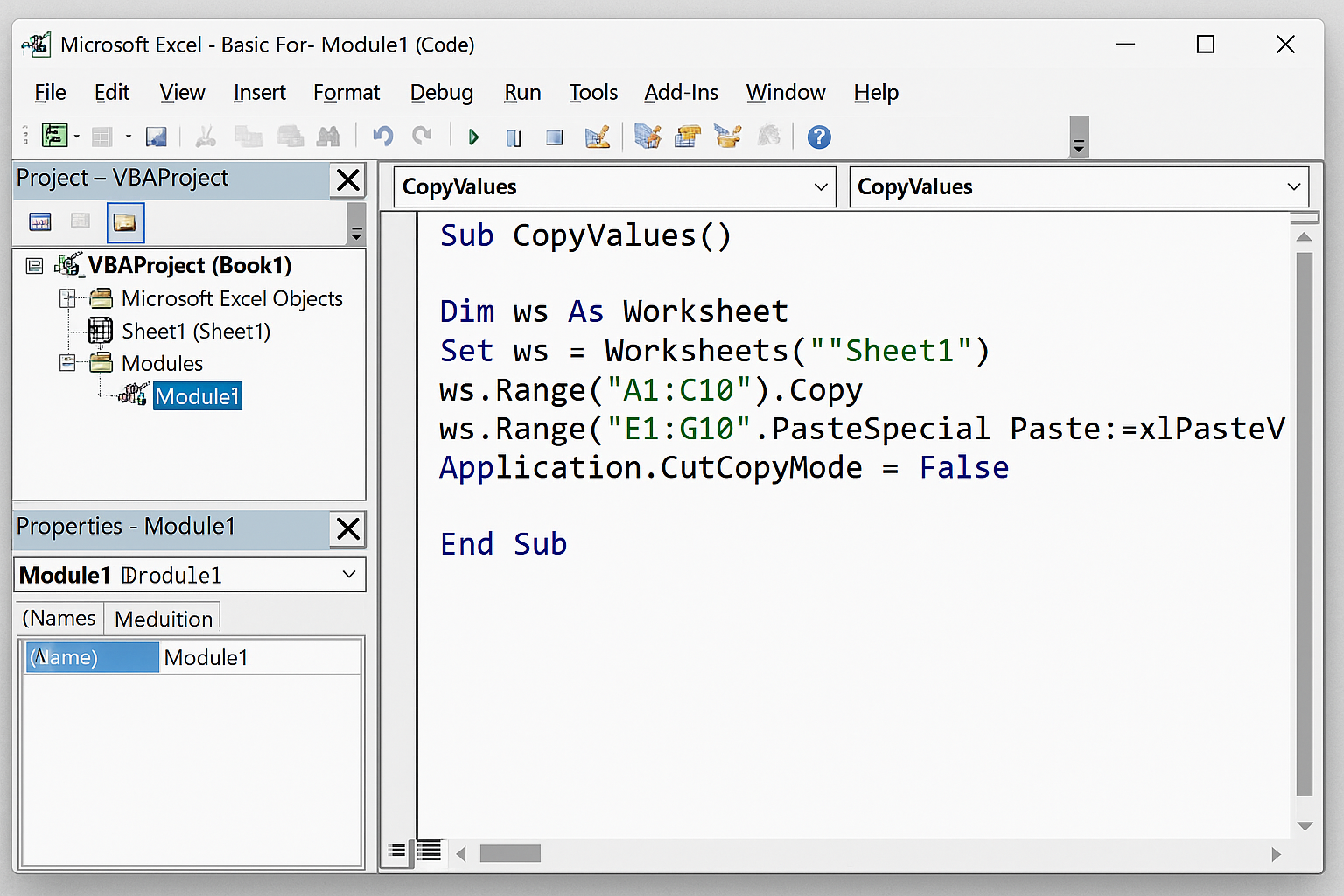This screenshot has width=1344, height=896.
Task: Open Project Explorer toolbar icon
Action: (647, 136)
